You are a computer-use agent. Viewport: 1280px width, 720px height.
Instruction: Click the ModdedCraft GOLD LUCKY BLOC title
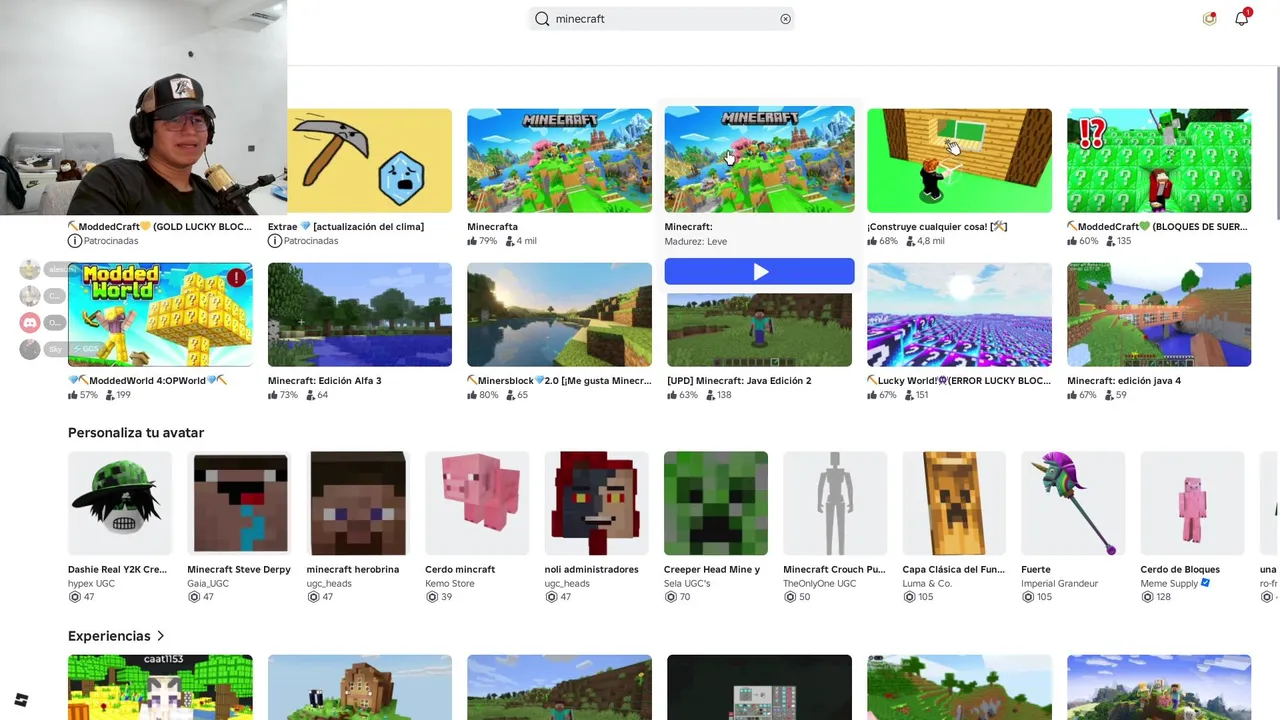tap(160, 226)
